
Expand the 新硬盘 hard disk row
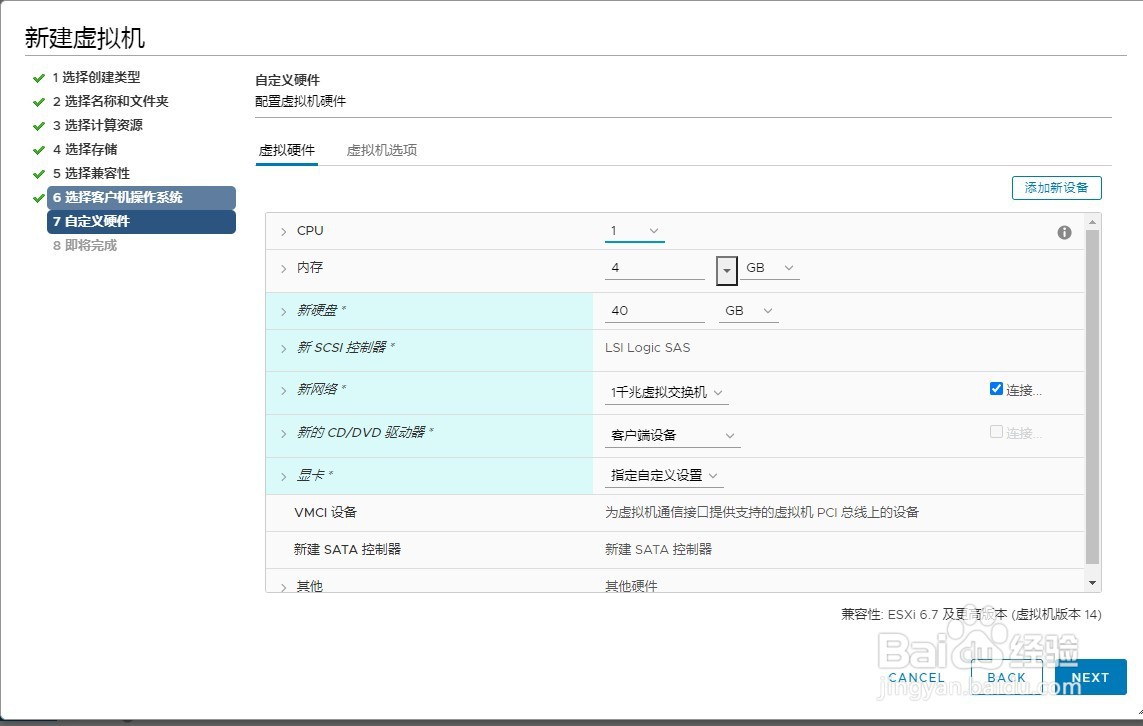283,310
